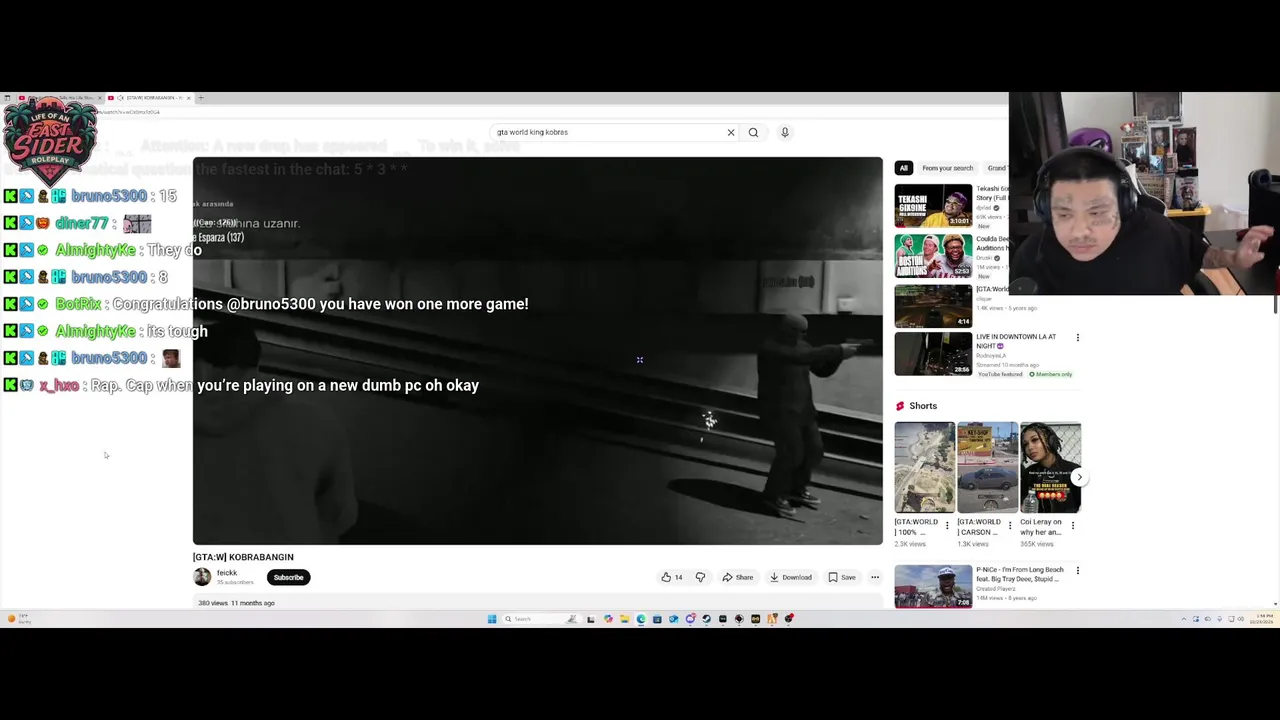The height and width of the screenshot is (720, 1280).
Task: Open a new browser tab
Action: coord(200,98)
